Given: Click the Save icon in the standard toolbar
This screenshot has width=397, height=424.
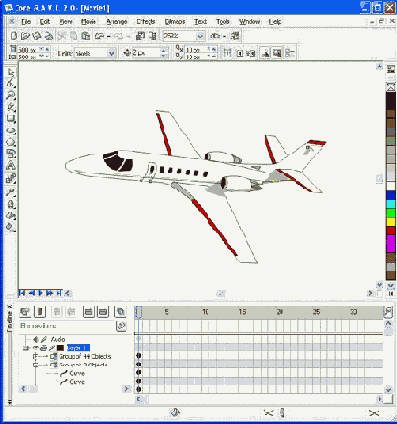Looking at the screenshot, I should point(37,36).
